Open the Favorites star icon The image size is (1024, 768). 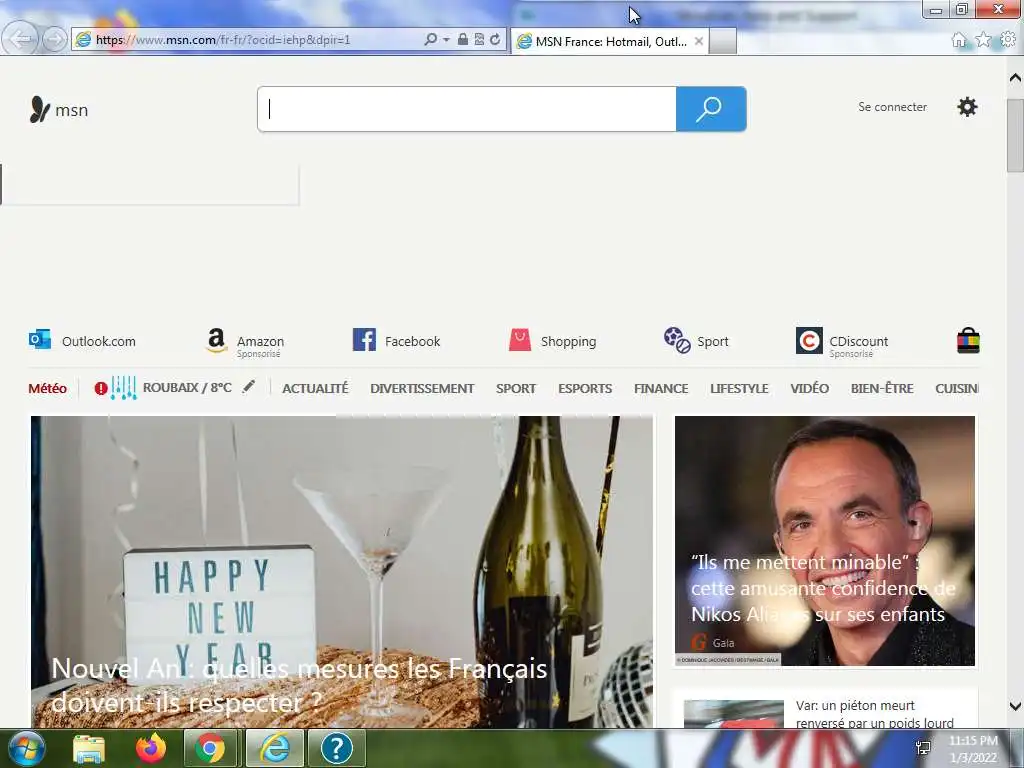983,40
